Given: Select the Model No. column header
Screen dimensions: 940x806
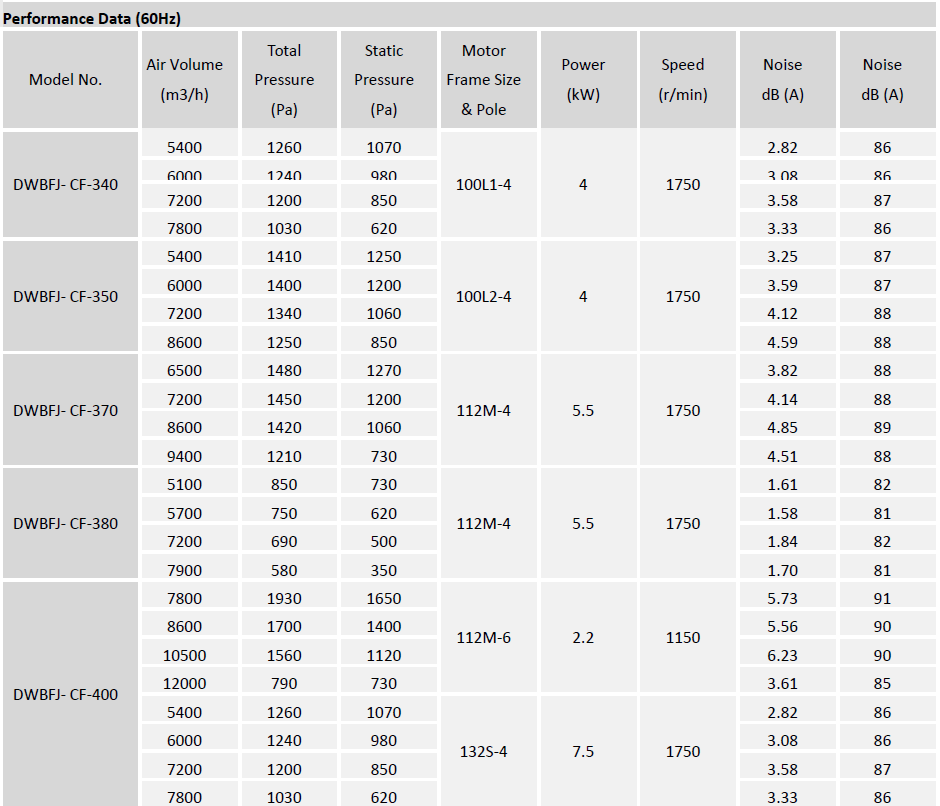Looking at the screenshot, I should [x=66, y=80].
